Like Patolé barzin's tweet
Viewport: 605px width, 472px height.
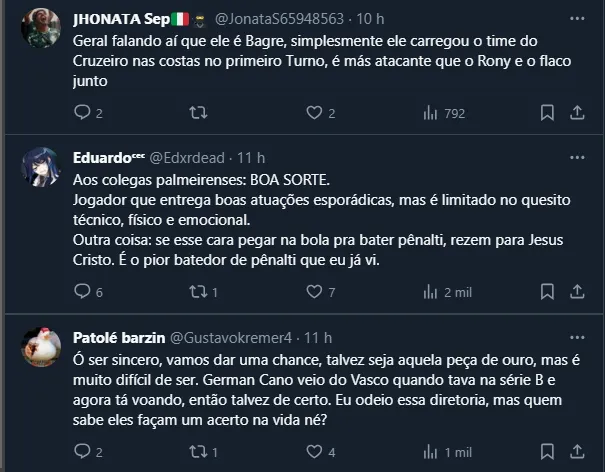tap(314, 452)
